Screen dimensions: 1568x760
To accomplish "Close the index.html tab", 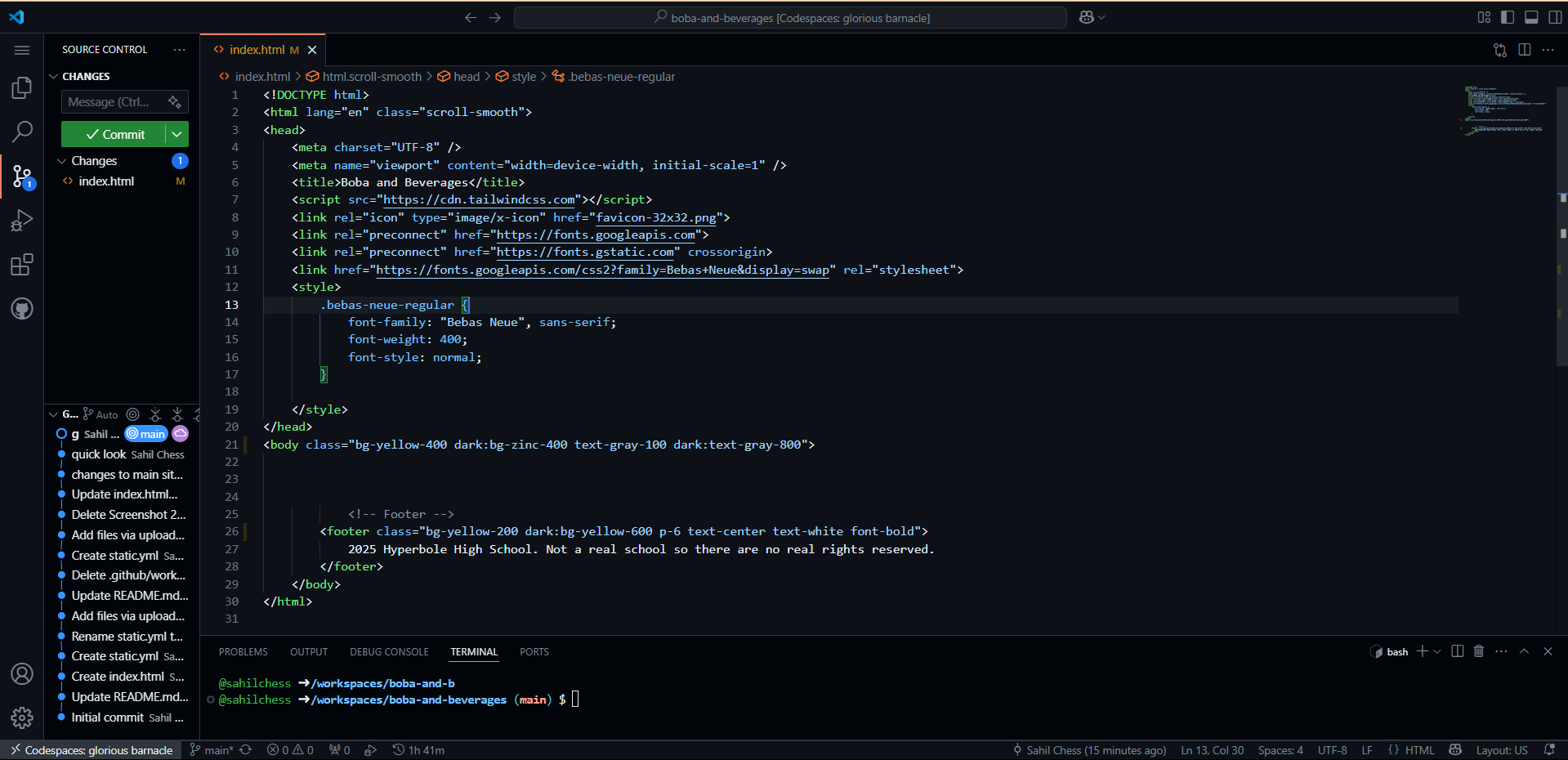I will point(312,50).
